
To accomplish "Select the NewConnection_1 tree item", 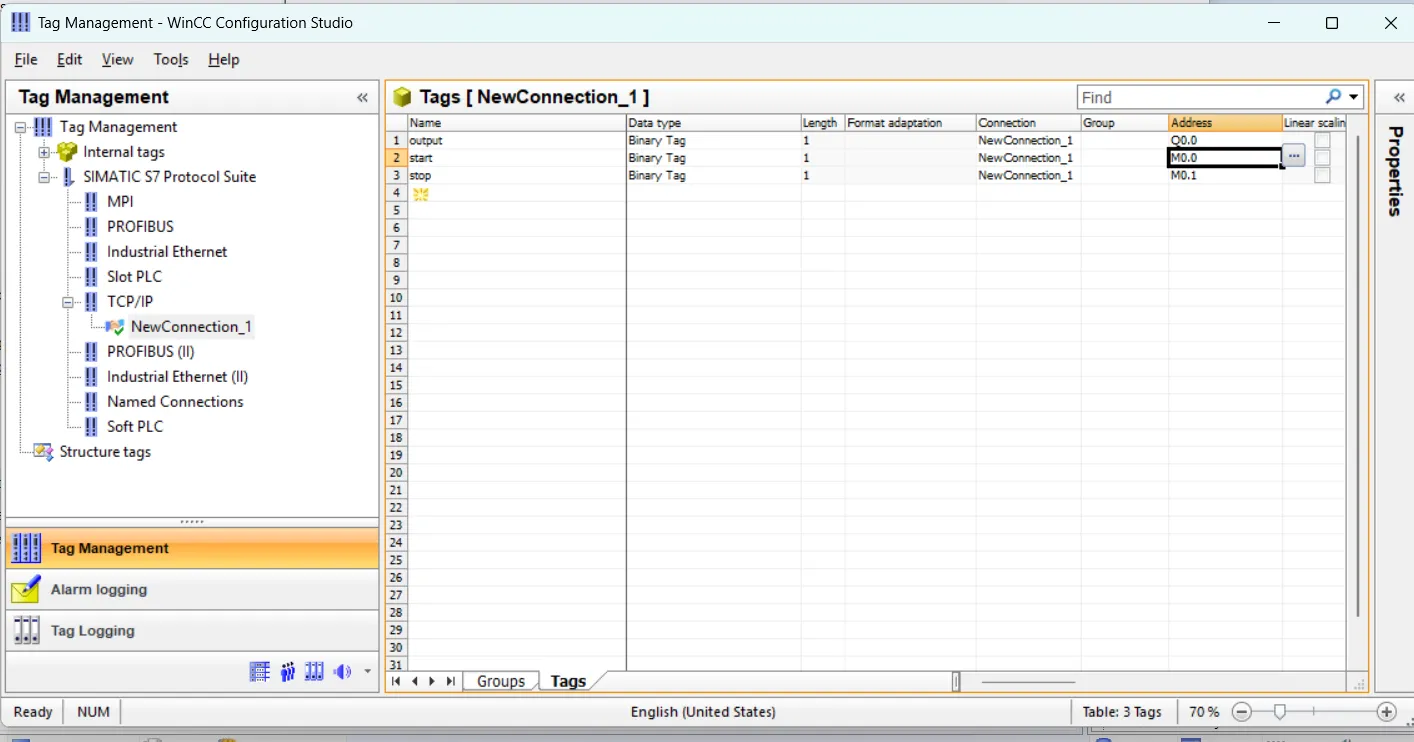I will pos(191,327).
